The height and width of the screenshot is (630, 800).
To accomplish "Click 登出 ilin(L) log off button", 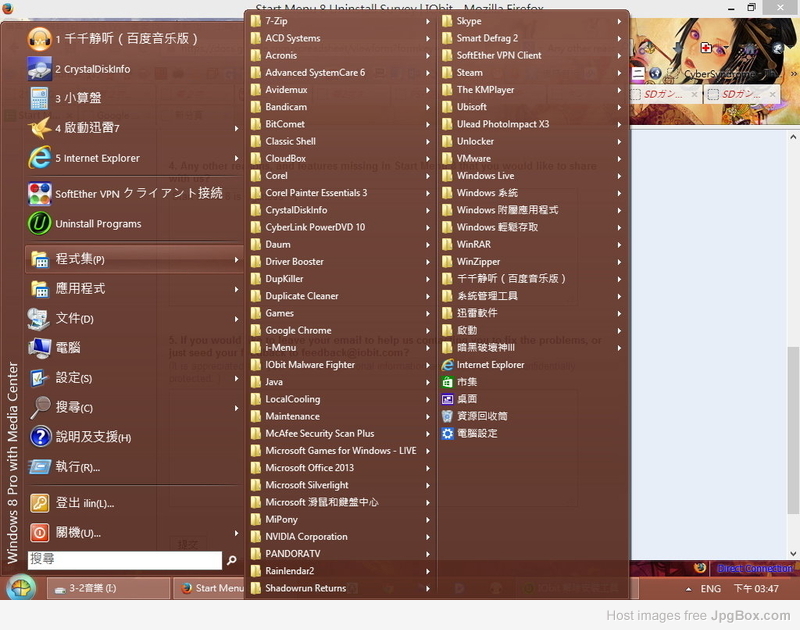I will tap(85, 503).
